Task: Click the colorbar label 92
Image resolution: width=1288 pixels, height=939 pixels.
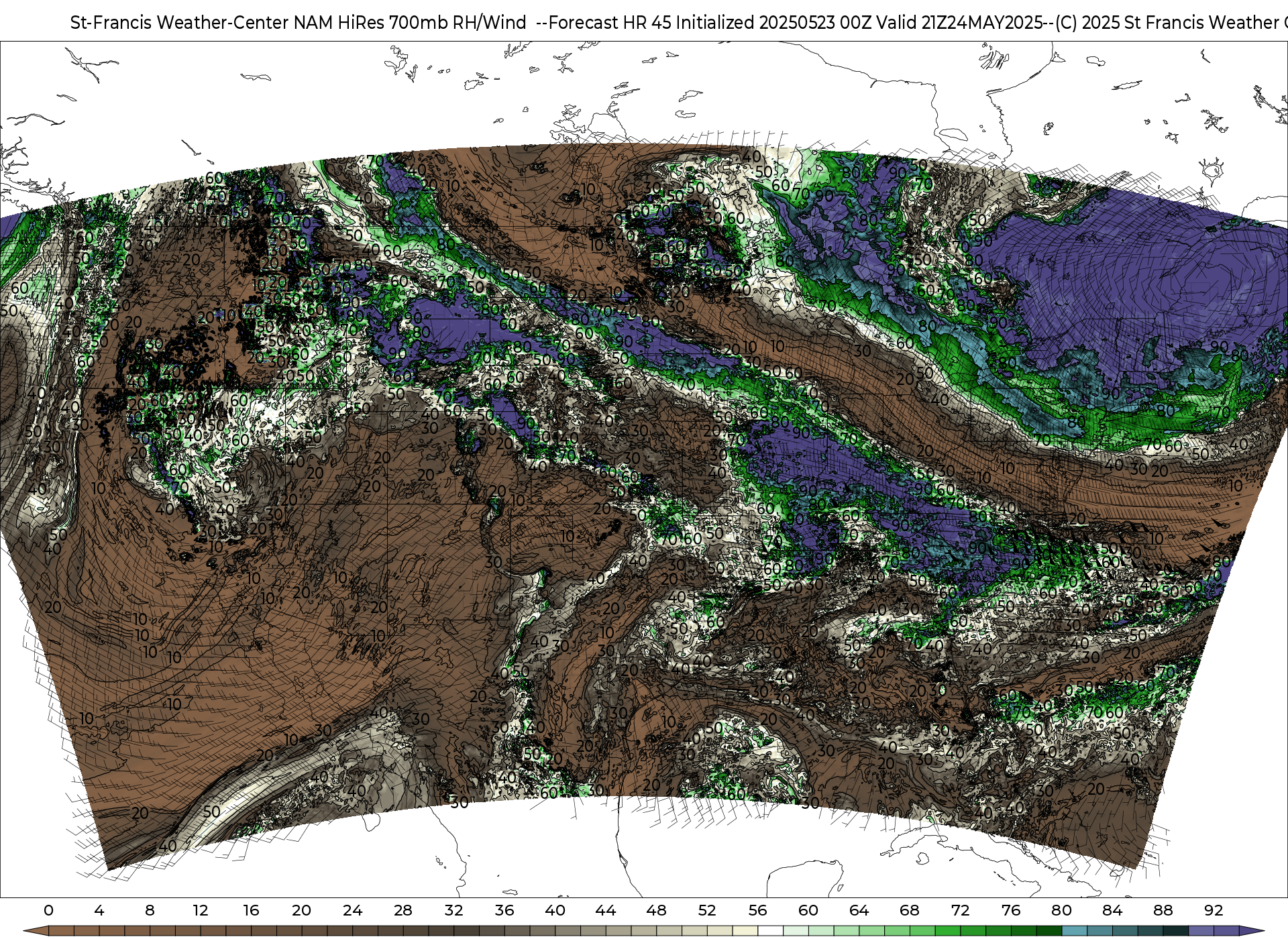Action: [x=1214, y=910]
